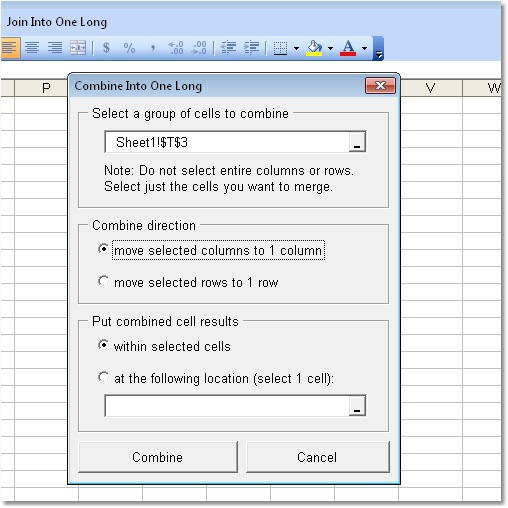
Task: Open the Toolbar Options arrow at toolbar end
Action: [x=378, y=49]
